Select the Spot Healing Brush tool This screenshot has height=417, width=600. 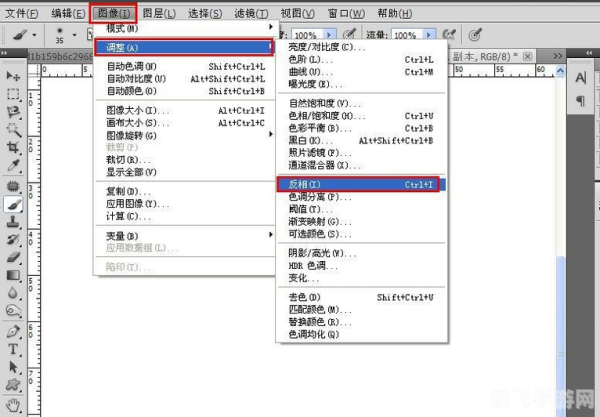click(13, 186)
